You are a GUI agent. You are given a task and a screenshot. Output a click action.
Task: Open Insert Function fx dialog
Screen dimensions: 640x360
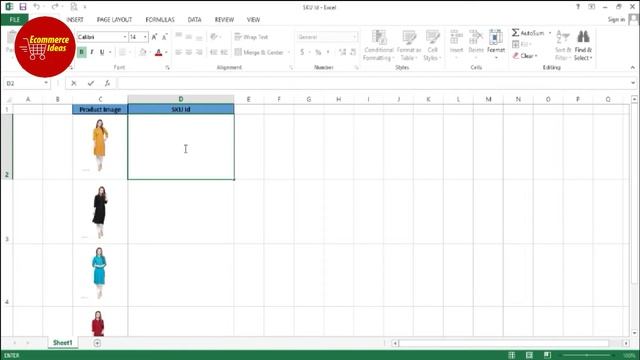pos(107,83)
